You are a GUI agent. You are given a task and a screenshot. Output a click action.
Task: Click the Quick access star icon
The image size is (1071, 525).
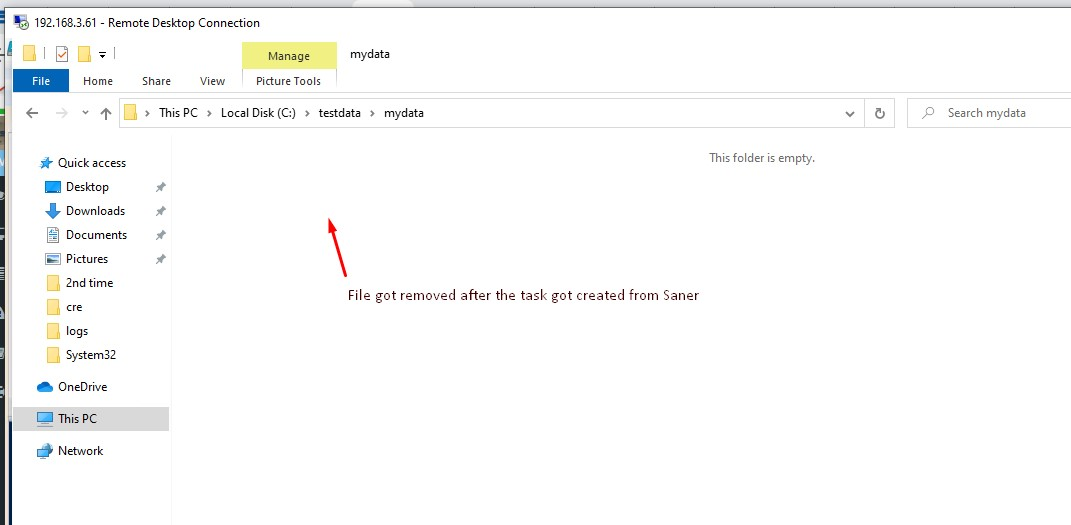coord(46,162)
